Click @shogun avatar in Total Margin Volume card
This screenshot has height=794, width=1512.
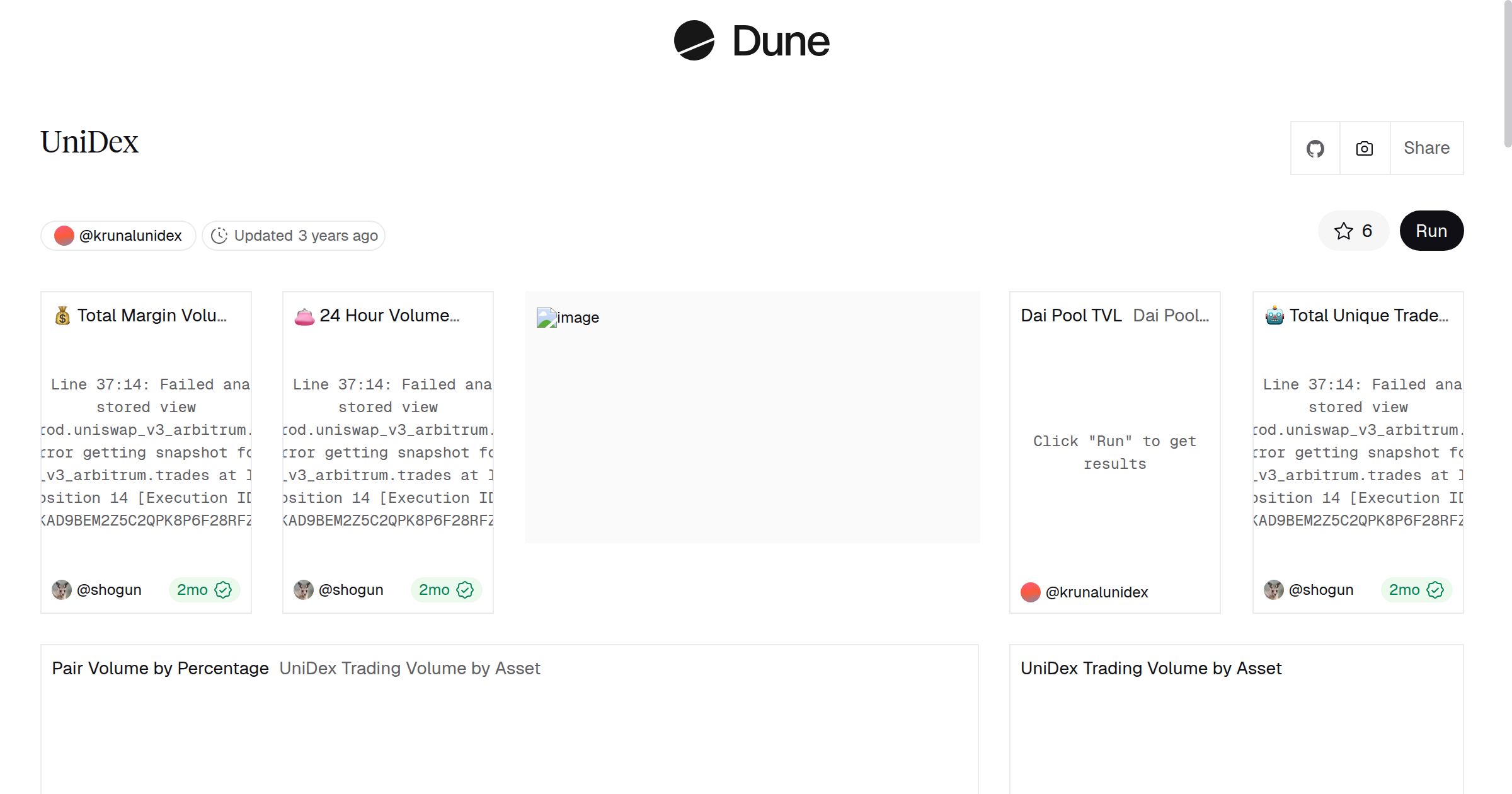click(x=62, y=590)
